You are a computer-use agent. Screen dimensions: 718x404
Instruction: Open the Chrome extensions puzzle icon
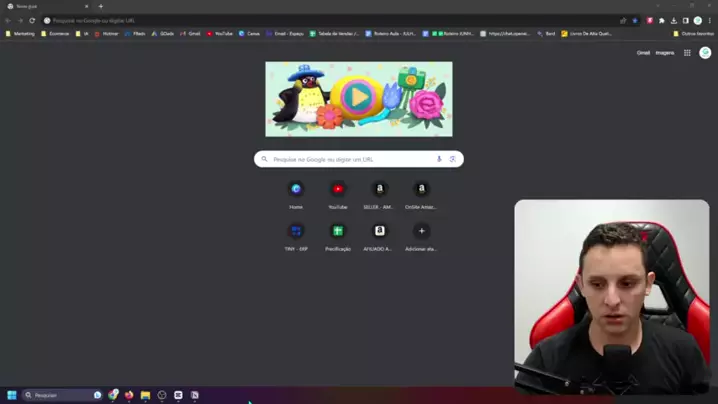(661, 20)
